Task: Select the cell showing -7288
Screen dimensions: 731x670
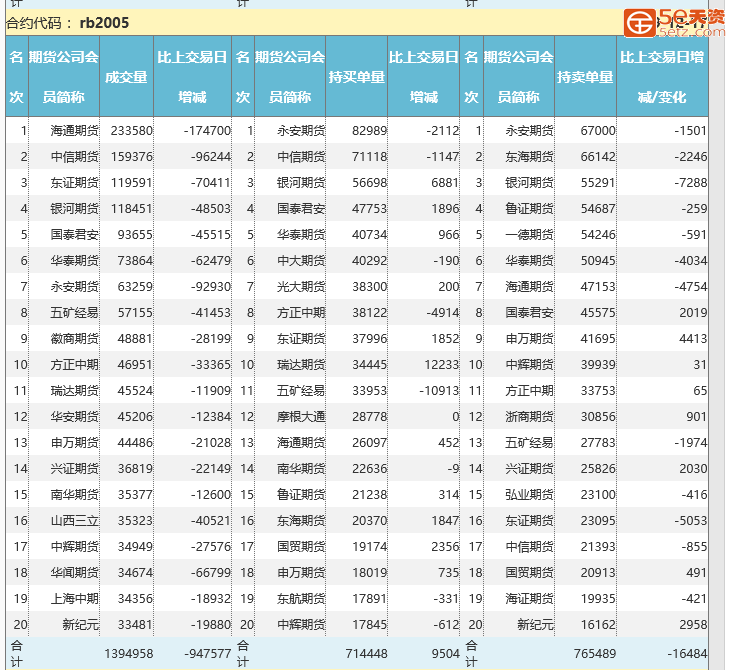Action: coord(691,183)
